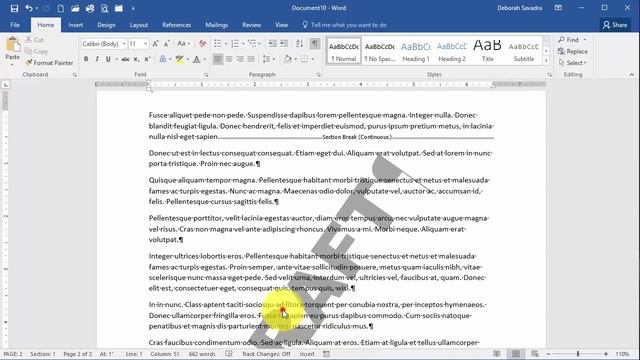Open the font size dropdown showing 11
This screenshot has width=640, height=360.
tap(146, 44)
